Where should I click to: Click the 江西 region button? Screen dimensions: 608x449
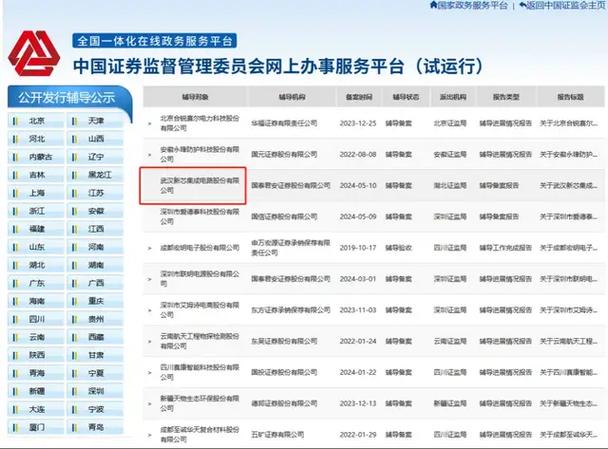pyautogui.click(x=95, y=229)
